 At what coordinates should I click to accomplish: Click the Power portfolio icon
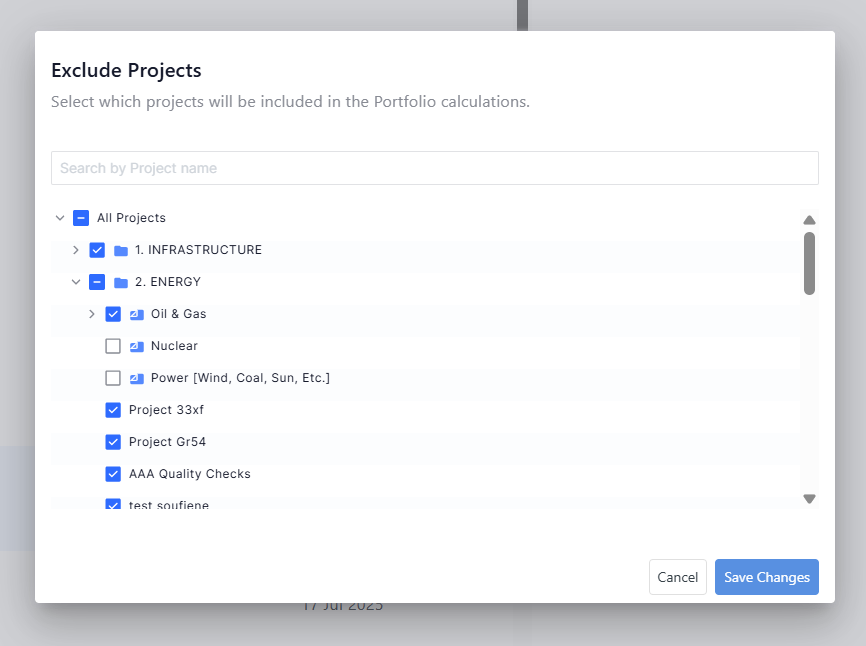pos(137,378)
